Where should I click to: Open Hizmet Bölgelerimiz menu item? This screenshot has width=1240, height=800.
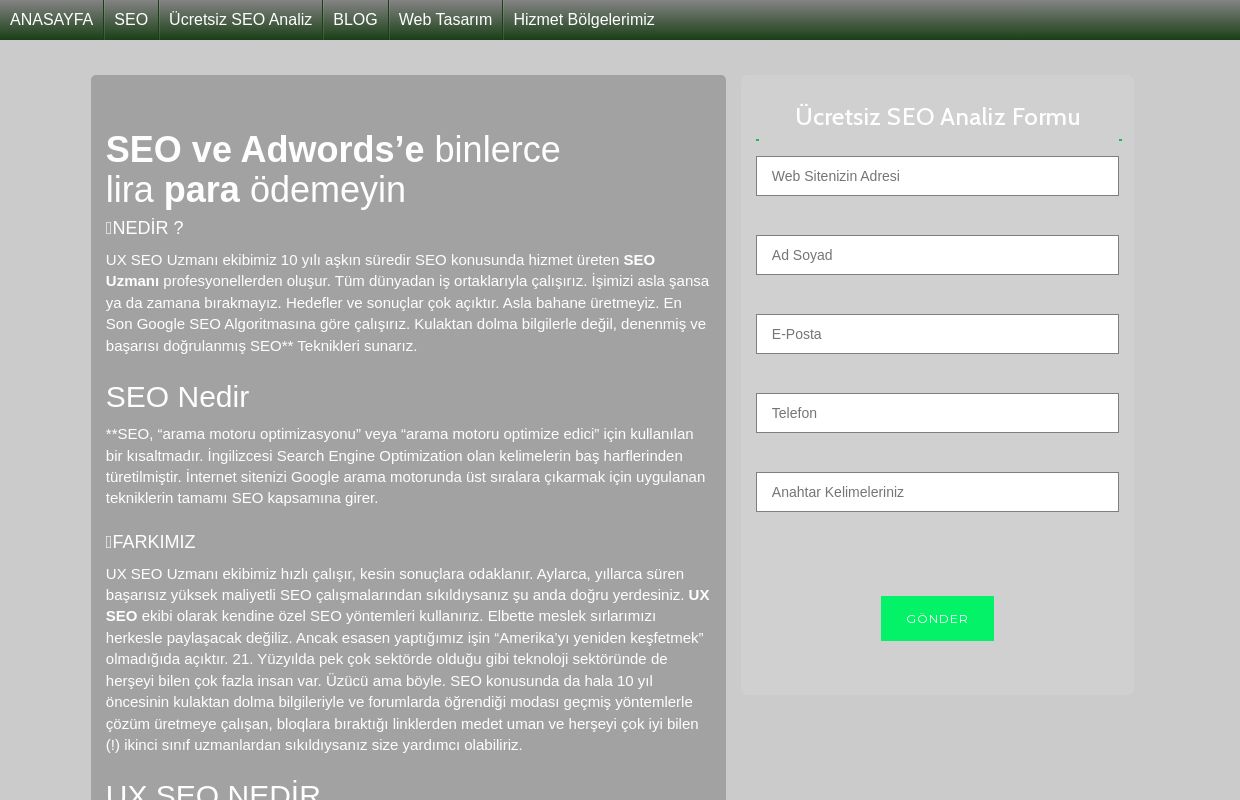click(583, 20)
